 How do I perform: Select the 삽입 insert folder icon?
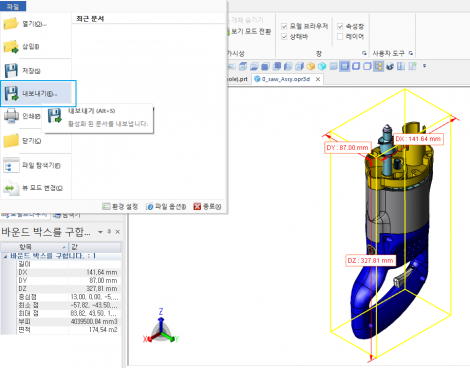[11, 47]
